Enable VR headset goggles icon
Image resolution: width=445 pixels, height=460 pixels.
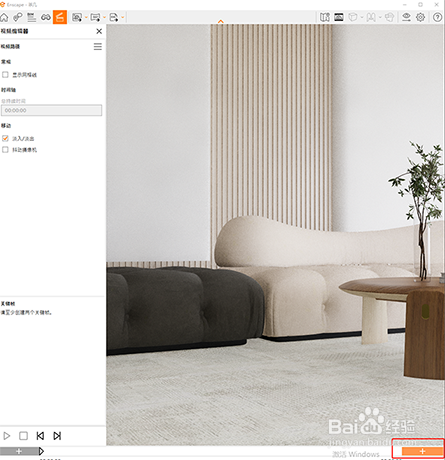[x=46, y=17]
